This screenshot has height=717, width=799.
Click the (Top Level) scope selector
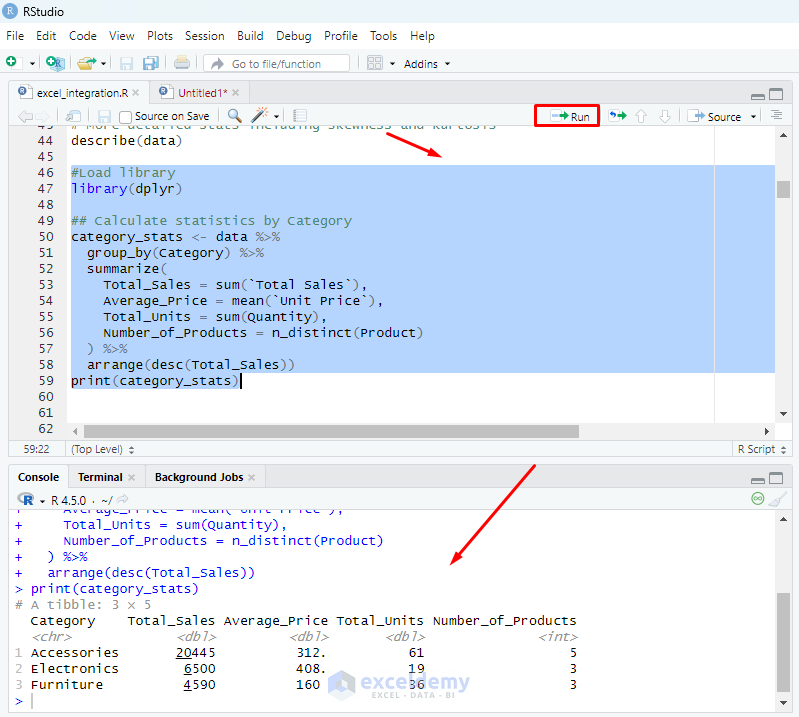(102, 449)
